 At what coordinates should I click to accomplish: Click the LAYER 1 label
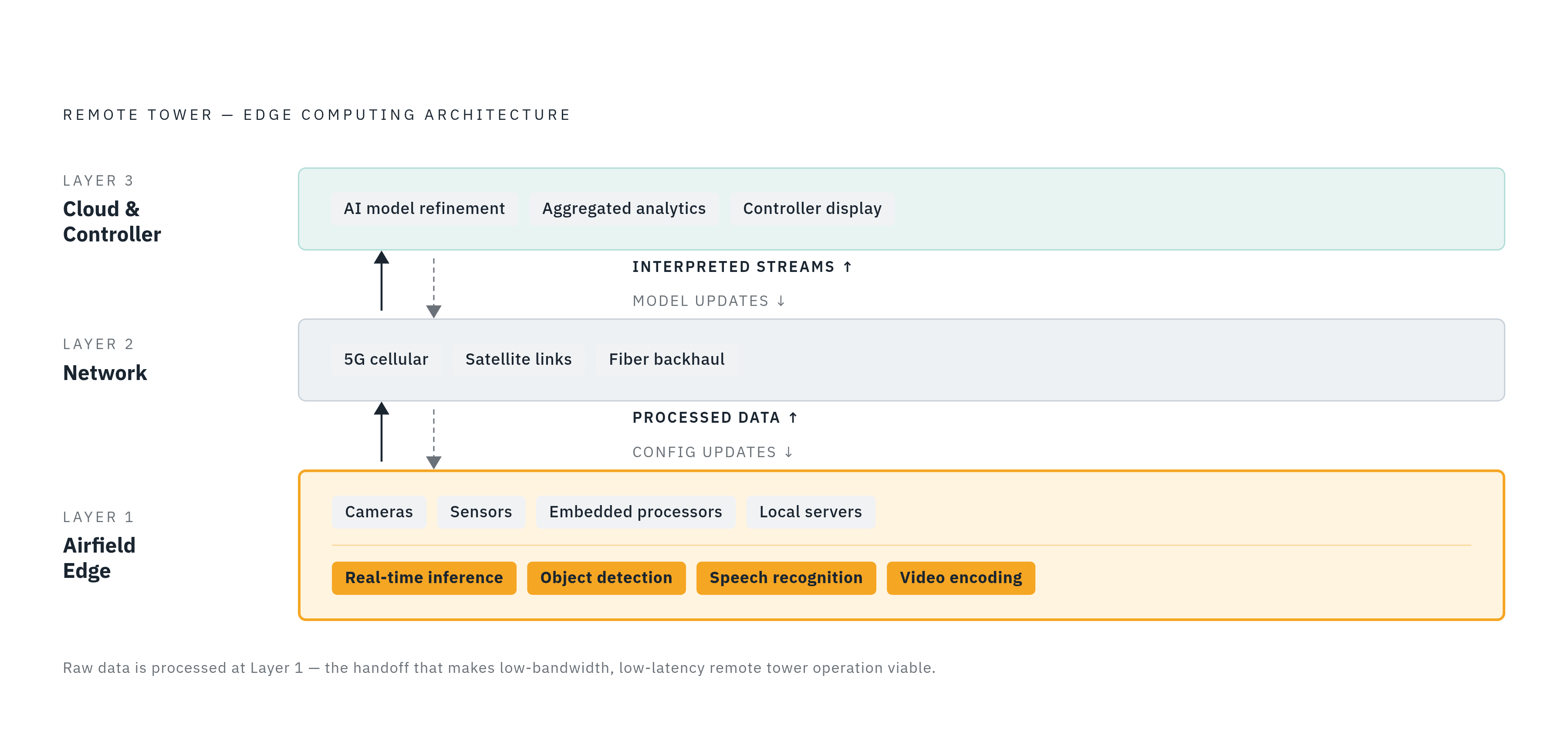pos(98,517)
